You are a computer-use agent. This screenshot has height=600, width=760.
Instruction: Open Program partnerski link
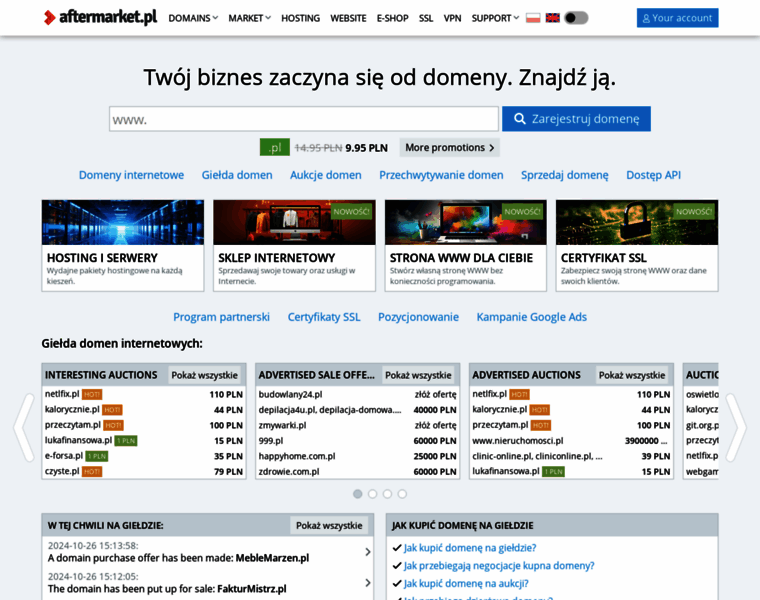222,317
